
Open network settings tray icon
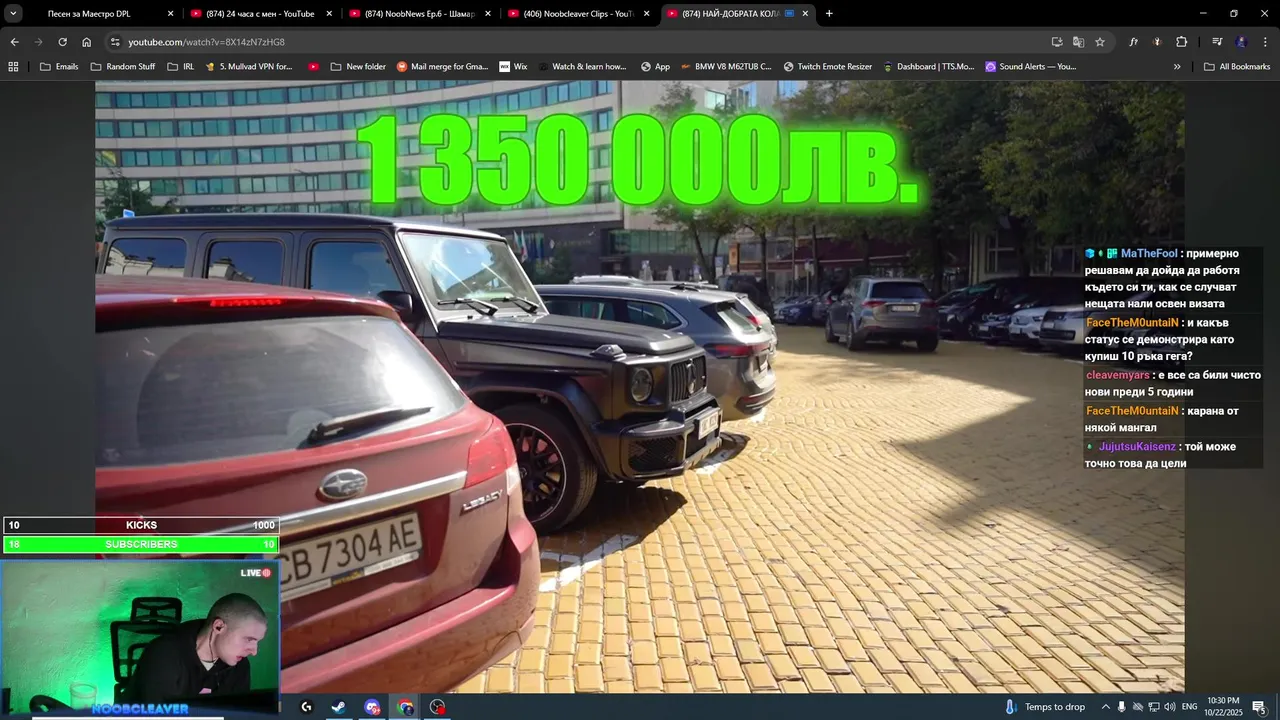[1154, 707]
